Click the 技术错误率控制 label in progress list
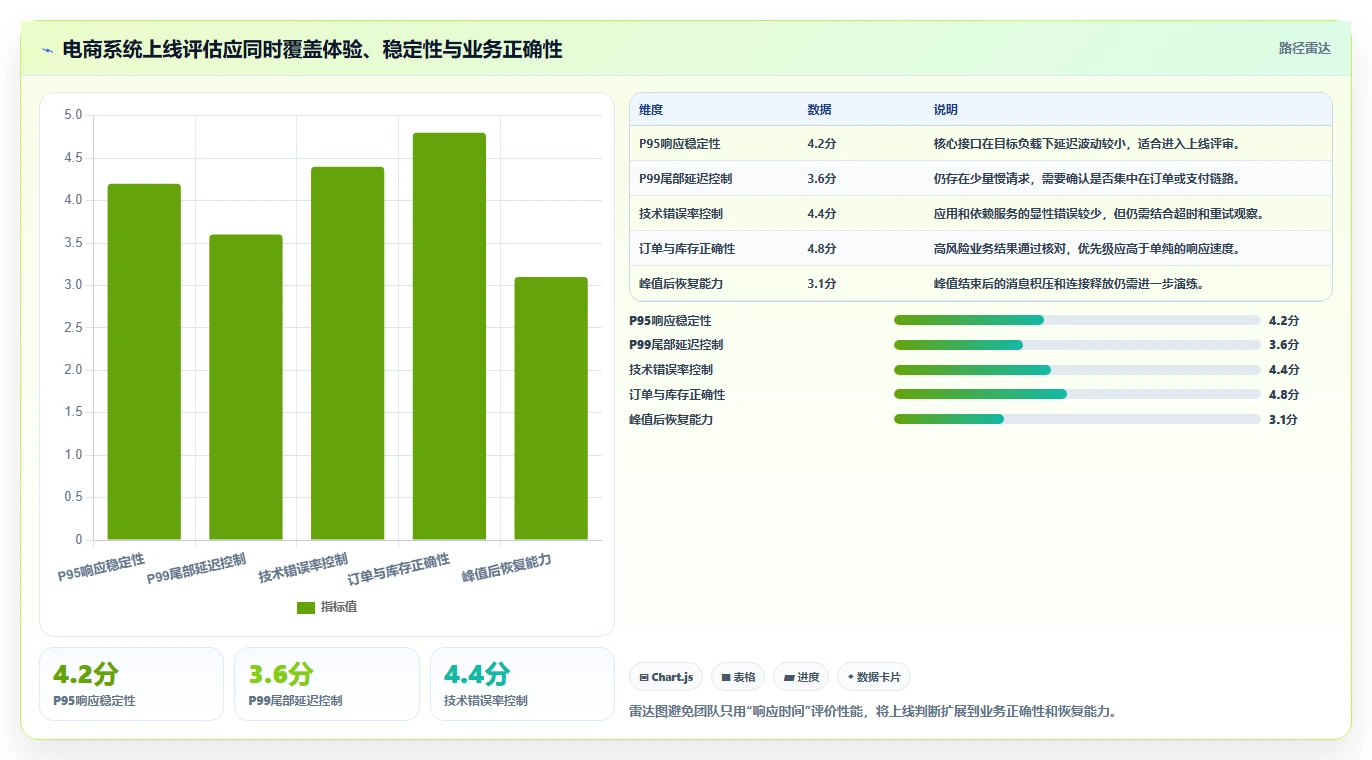The image size is (1372, 760). point(671,370)
